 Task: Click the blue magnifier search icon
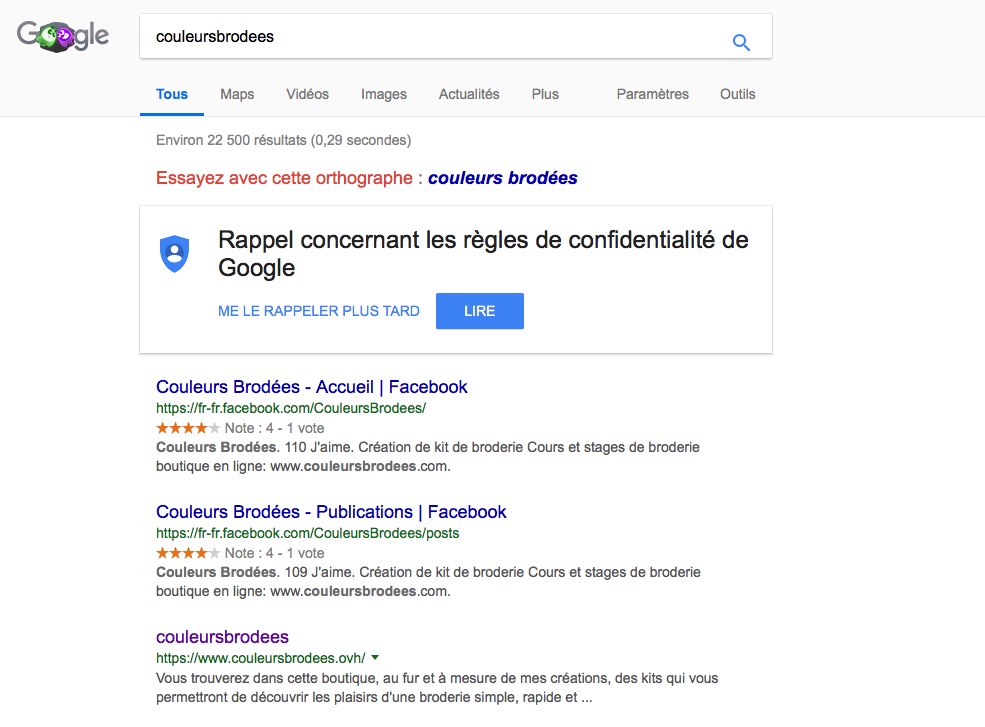tap(741, 42)
